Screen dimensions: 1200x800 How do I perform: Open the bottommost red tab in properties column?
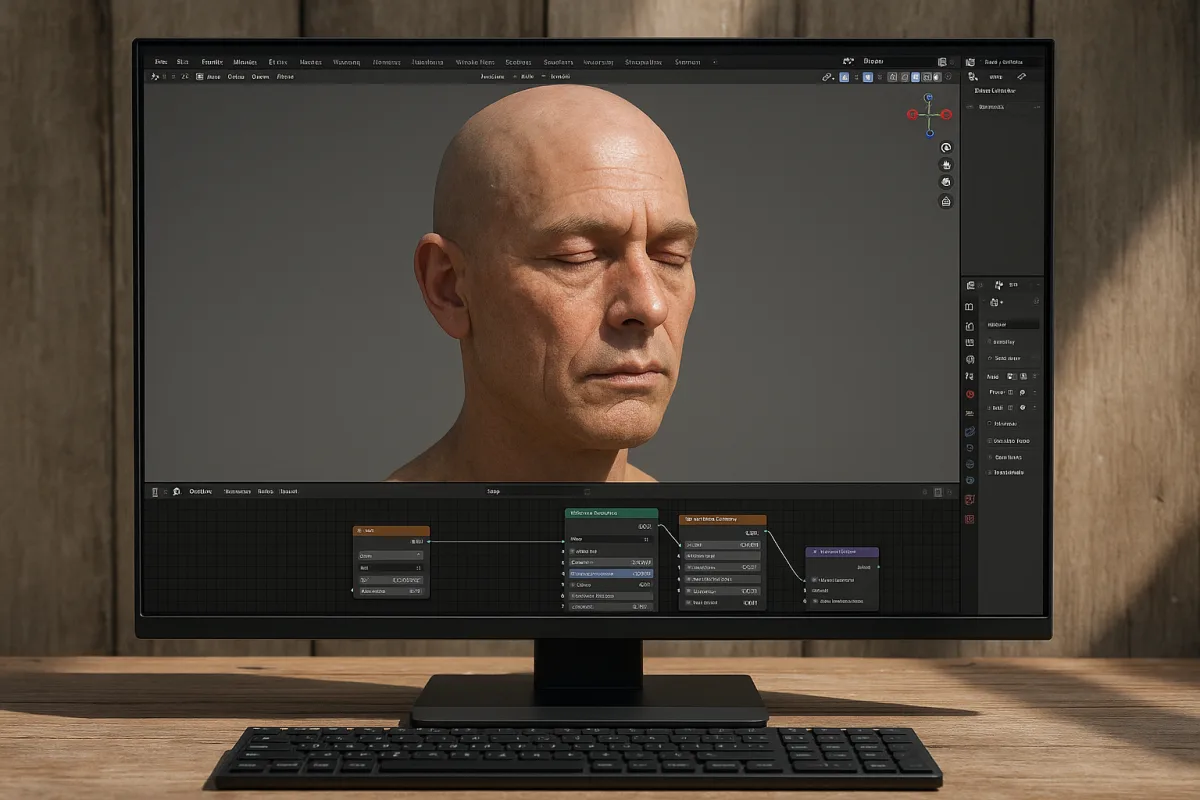coord(969,519)
